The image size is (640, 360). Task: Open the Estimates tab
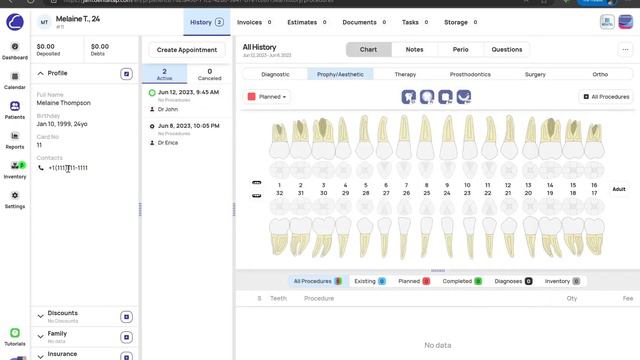[x=307, y=22]
